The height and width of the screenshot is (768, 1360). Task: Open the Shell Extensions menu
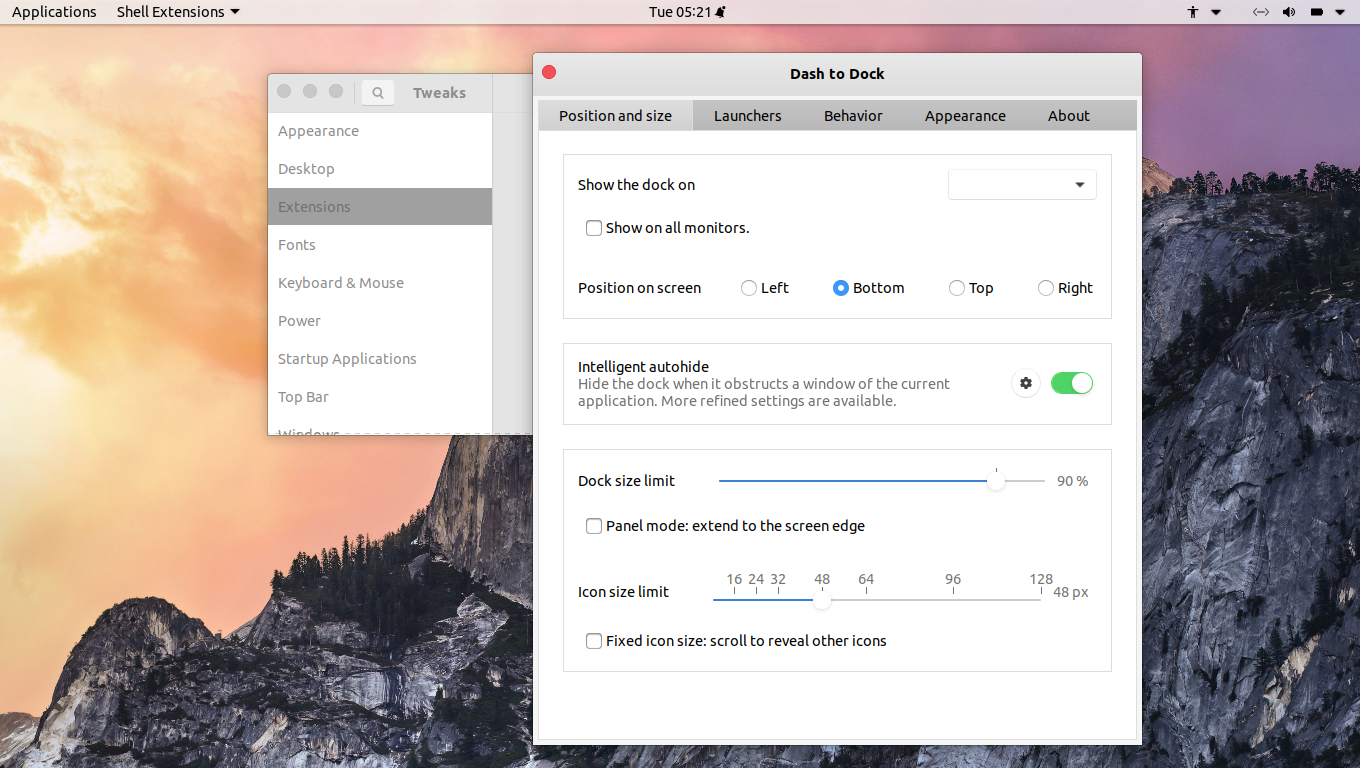pyautogui.click(x=178, y=12)
